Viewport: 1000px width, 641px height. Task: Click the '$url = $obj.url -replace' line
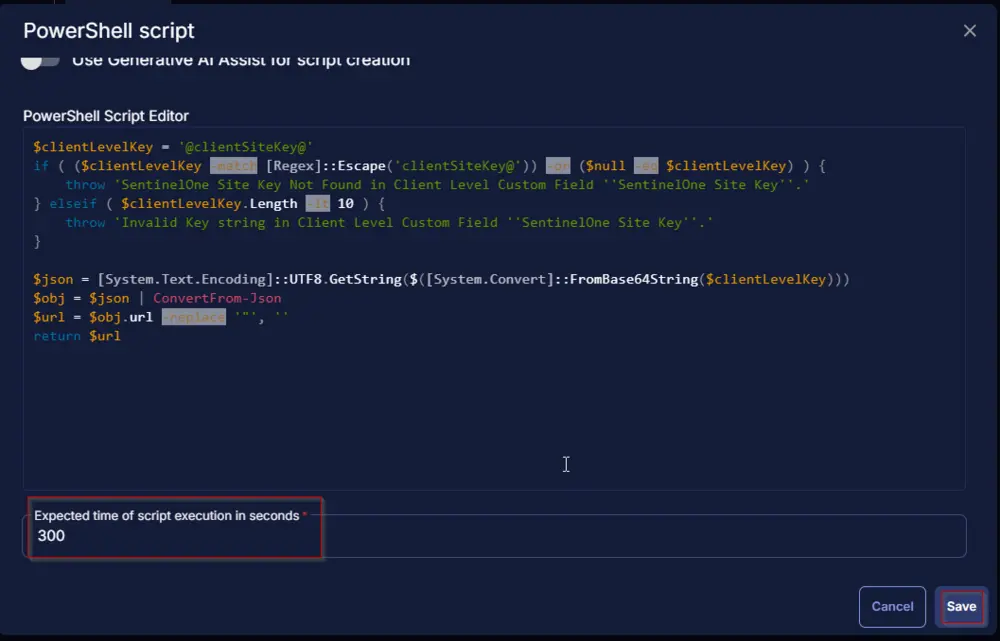(x=161, y=317)
